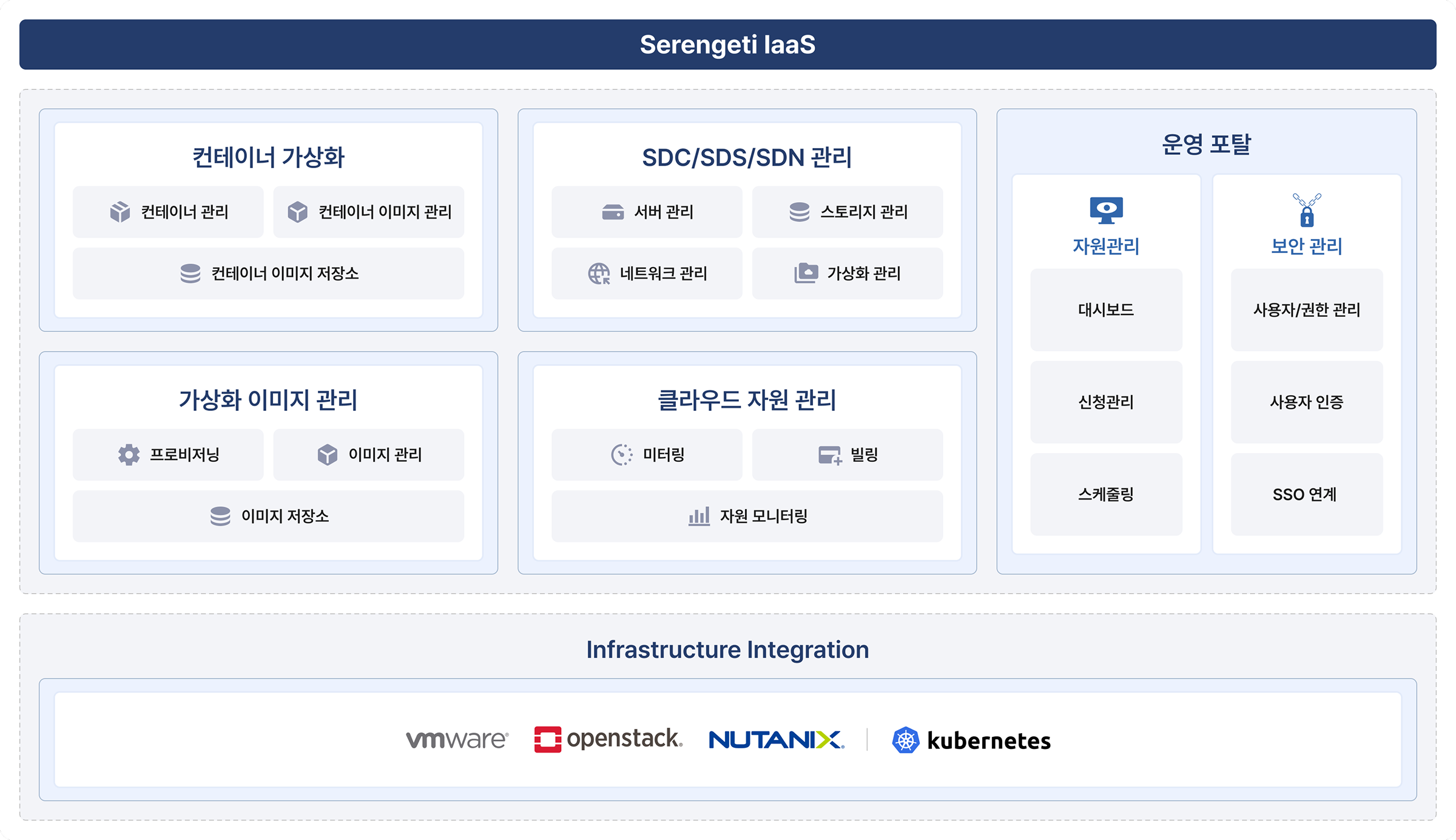
Task: Select 사용자/권한 관리 tile
Action: coord(1307,310)
